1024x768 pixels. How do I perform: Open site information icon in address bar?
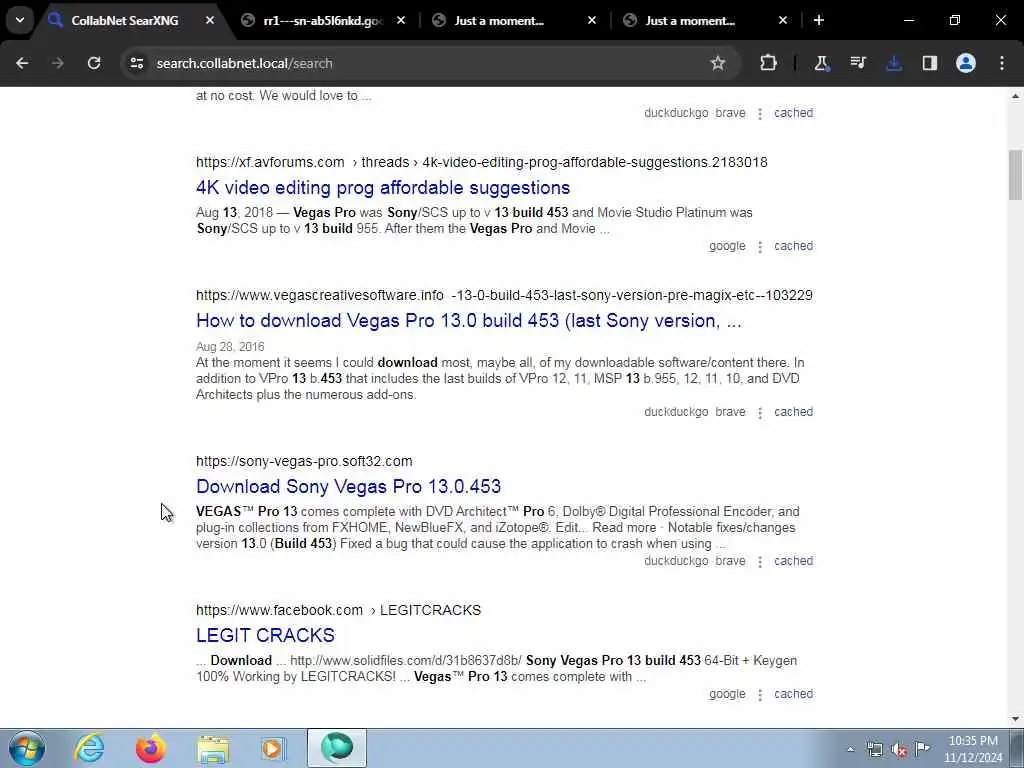[136, 63]
